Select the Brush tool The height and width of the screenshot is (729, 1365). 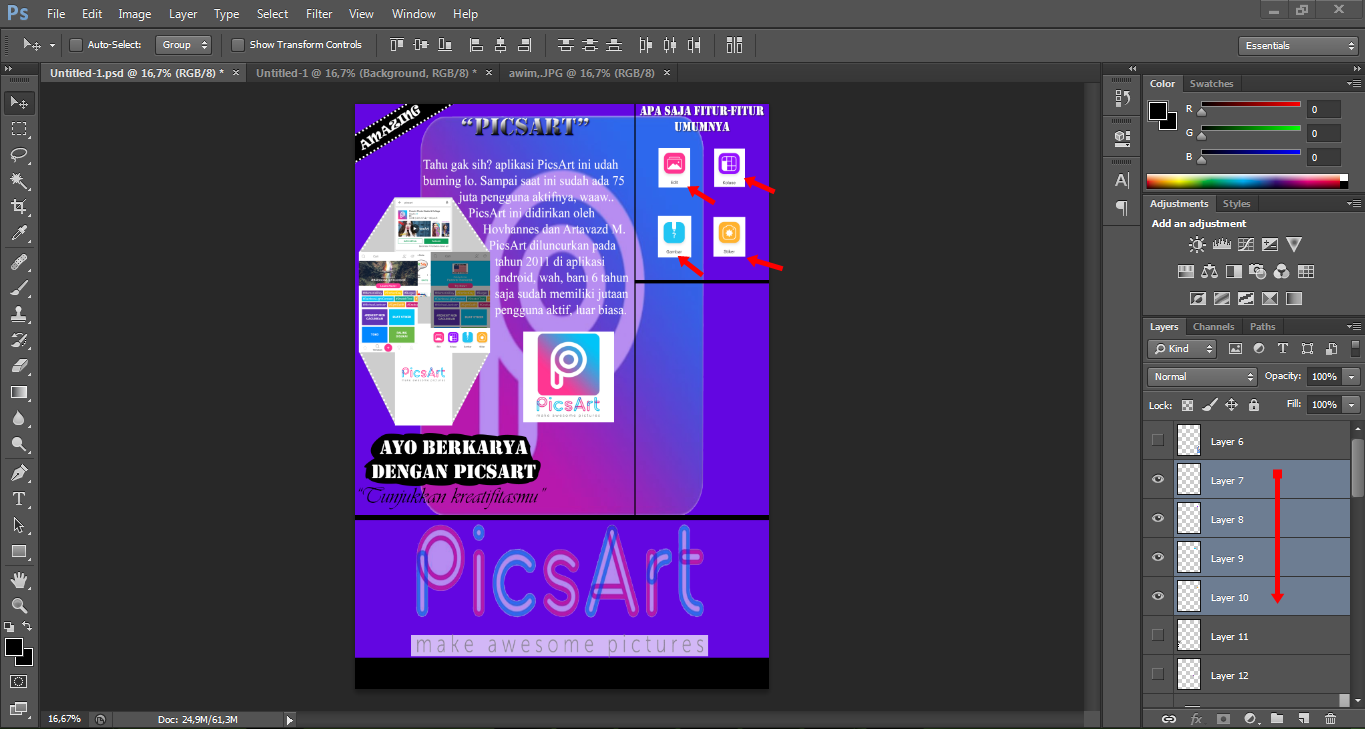pyautogui.click(x=19, y=288)
